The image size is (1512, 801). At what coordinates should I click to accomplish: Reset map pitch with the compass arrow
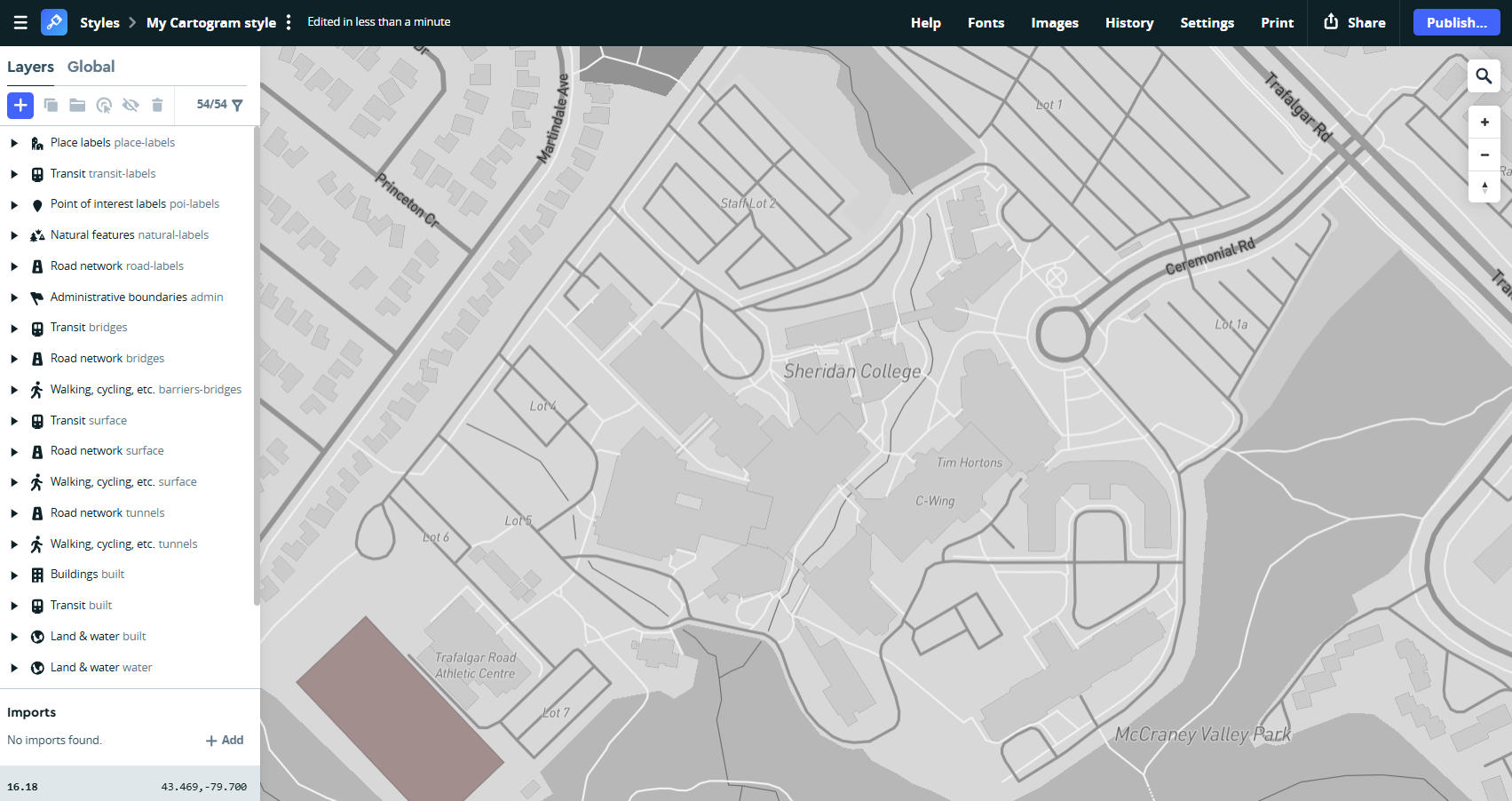[1484, 187]
